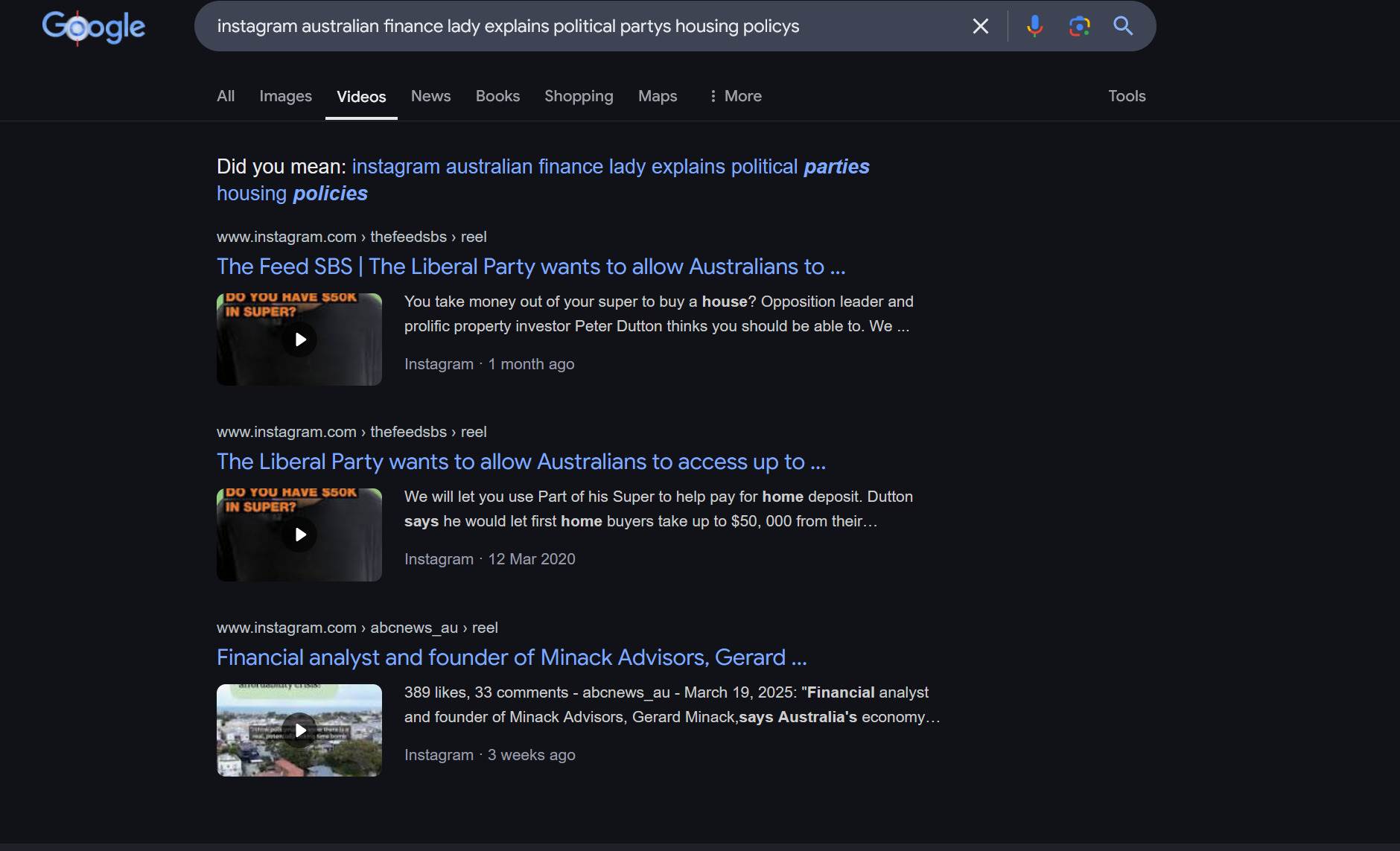
Task: Expand the More search categories menu
Action: [735, 96]
